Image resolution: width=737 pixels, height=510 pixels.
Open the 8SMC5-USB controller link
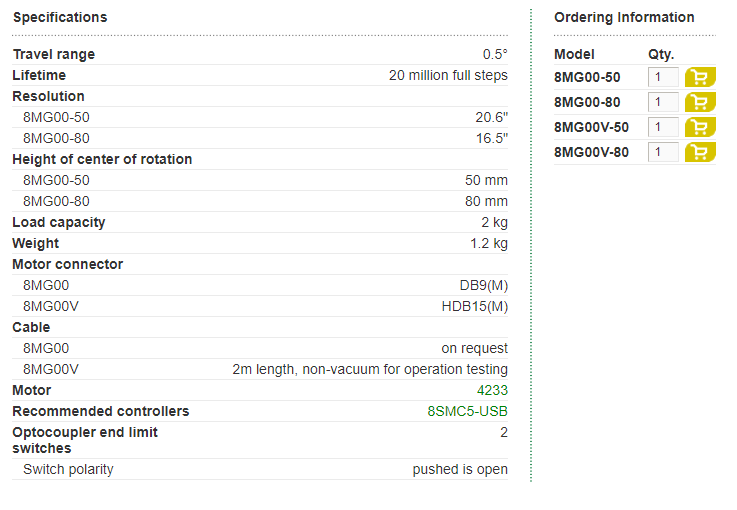tap(467, 411)
